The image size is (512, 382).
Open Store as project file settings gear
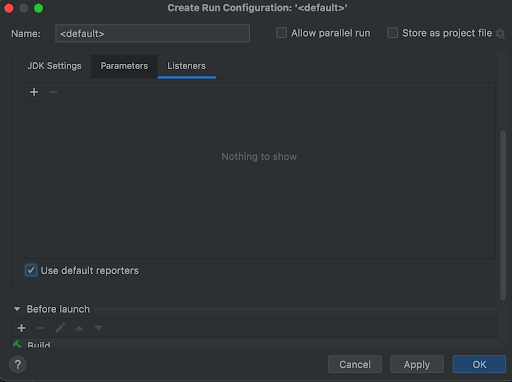500,33
